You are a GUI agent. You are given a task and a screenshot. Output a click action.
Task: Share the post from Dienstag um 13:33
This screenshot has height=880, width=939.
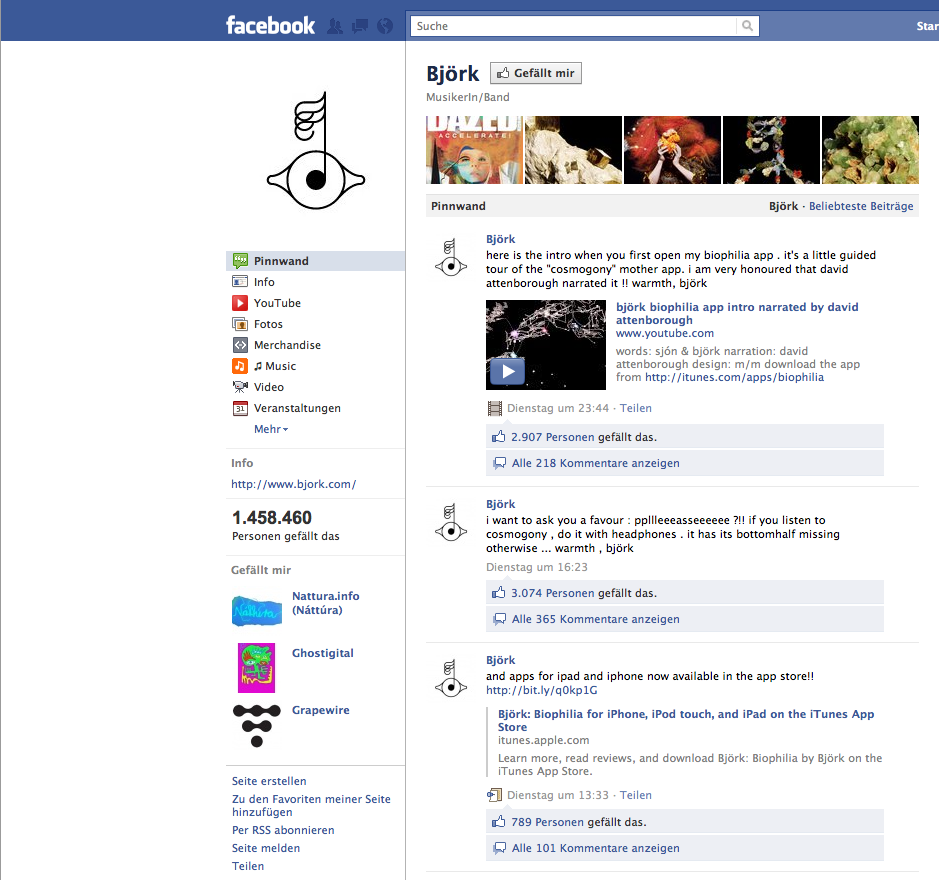(635, 795)
